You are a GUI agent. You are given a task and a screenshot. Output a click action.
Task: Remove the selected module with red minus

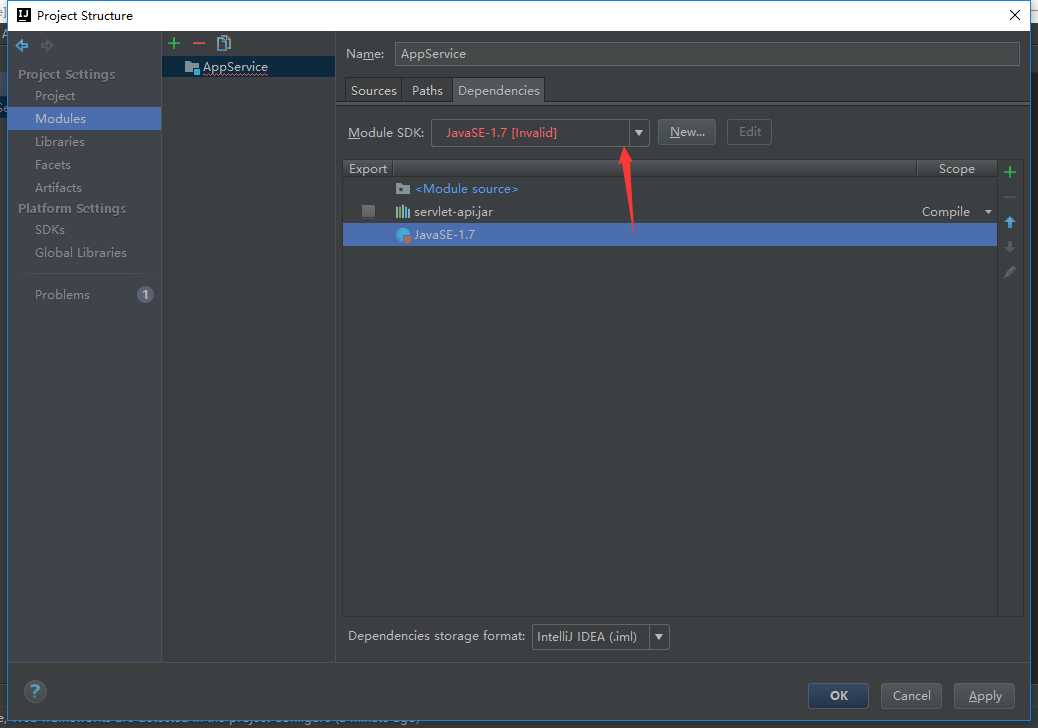[x=199, y=44]
